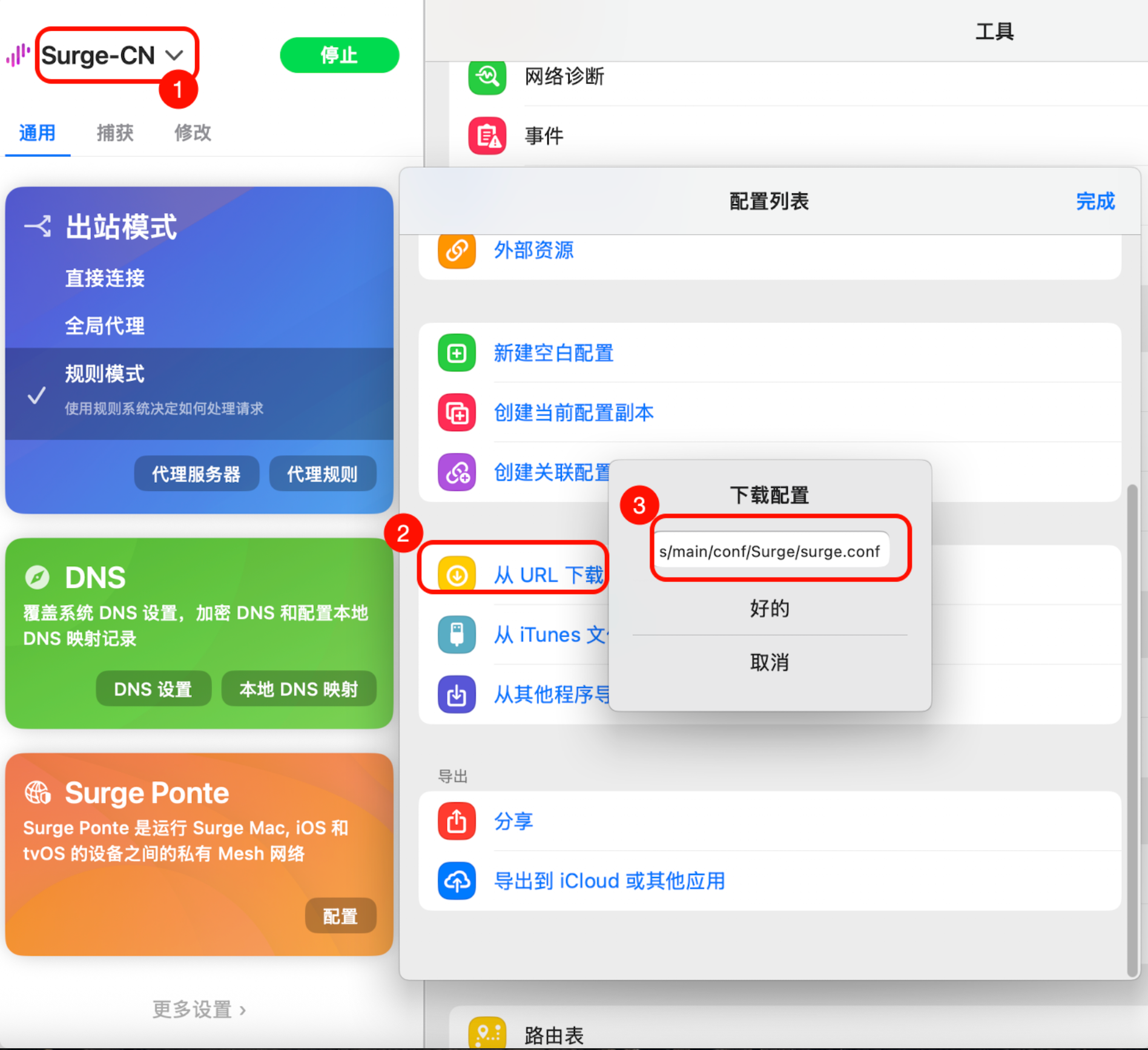Image resolution: width=1148 pixels, height=1050 pixels.
Task: Click the 创建关联配置 link-plus icon
Action: [457, 472]
